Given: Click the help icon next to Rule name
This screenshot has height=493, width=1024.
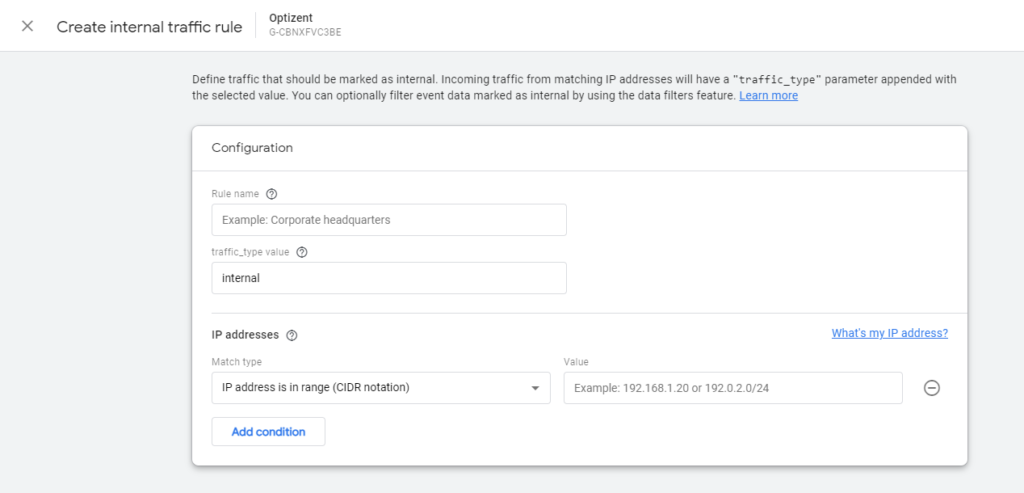Looking at the screenshot, I should point(271,194).
